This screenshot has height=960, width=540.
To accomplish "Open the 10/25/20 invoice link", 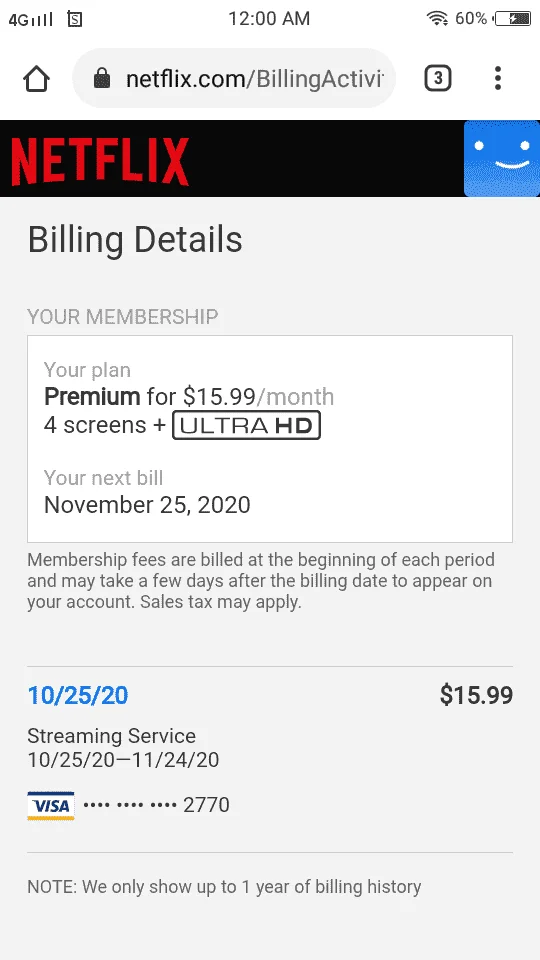I will pyautogui.click(x=78, y=695).
